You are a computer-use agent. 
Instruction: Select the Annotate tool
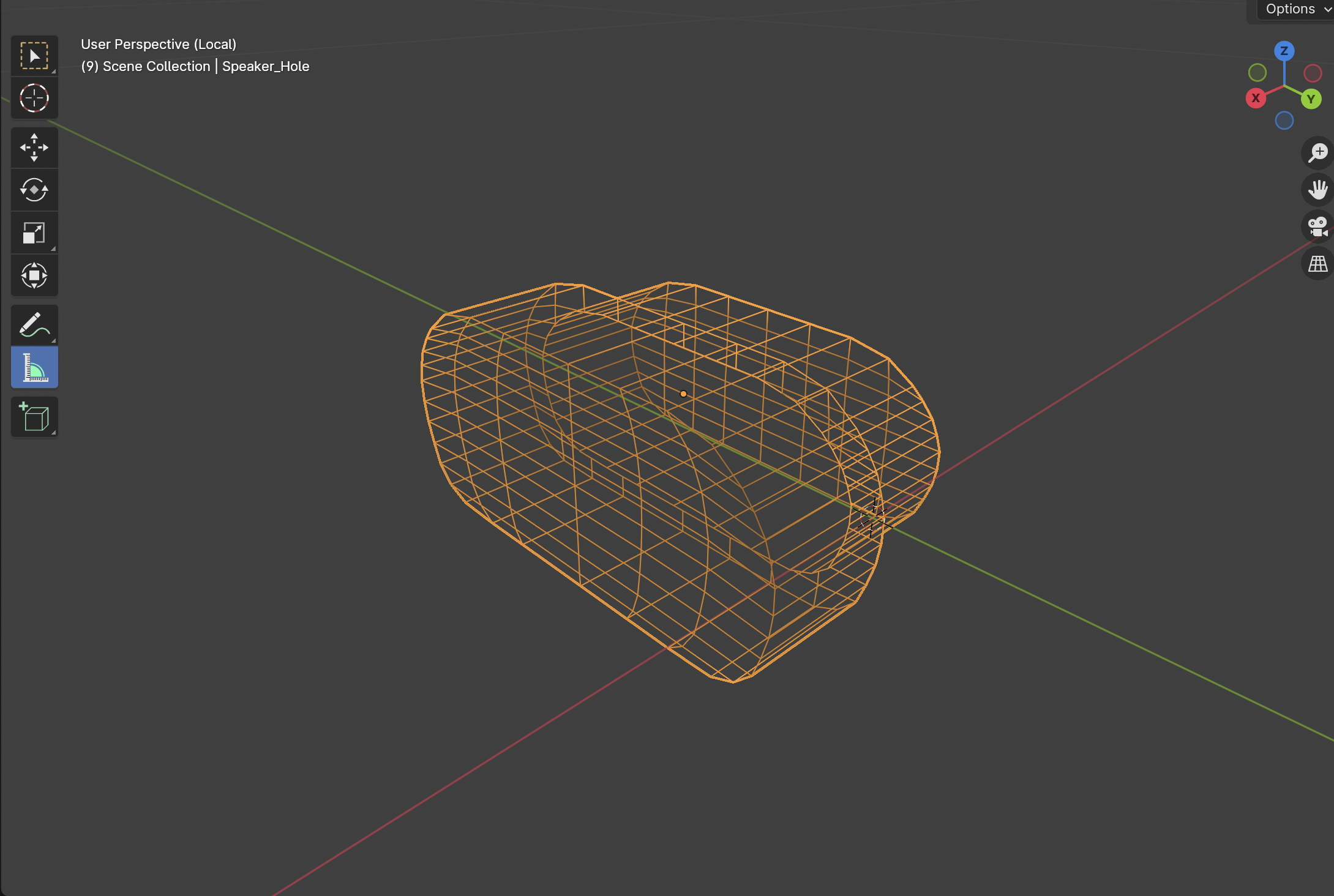click(34, 324)
